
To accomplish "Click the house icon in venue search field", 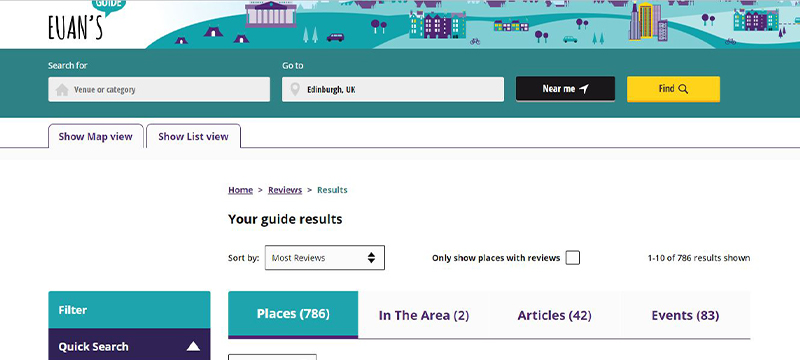I will click(62, 90).
